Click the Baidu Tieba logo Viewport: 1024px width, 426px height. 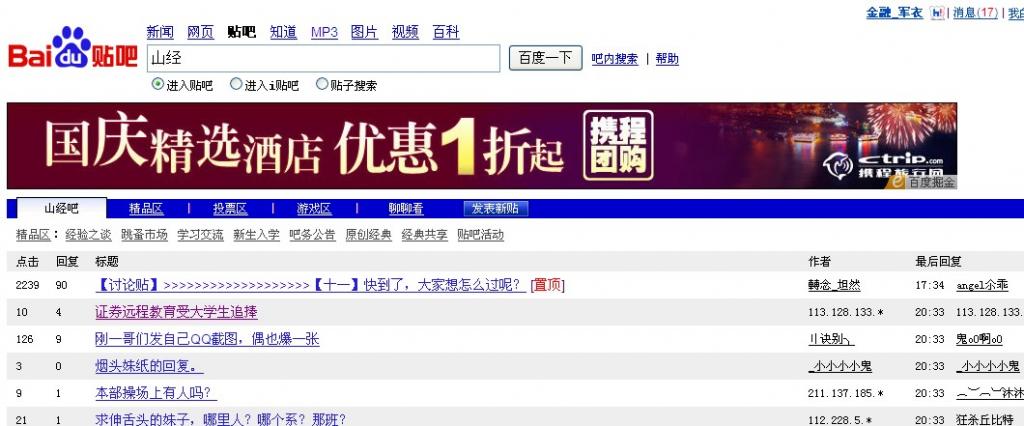[72, 50]
